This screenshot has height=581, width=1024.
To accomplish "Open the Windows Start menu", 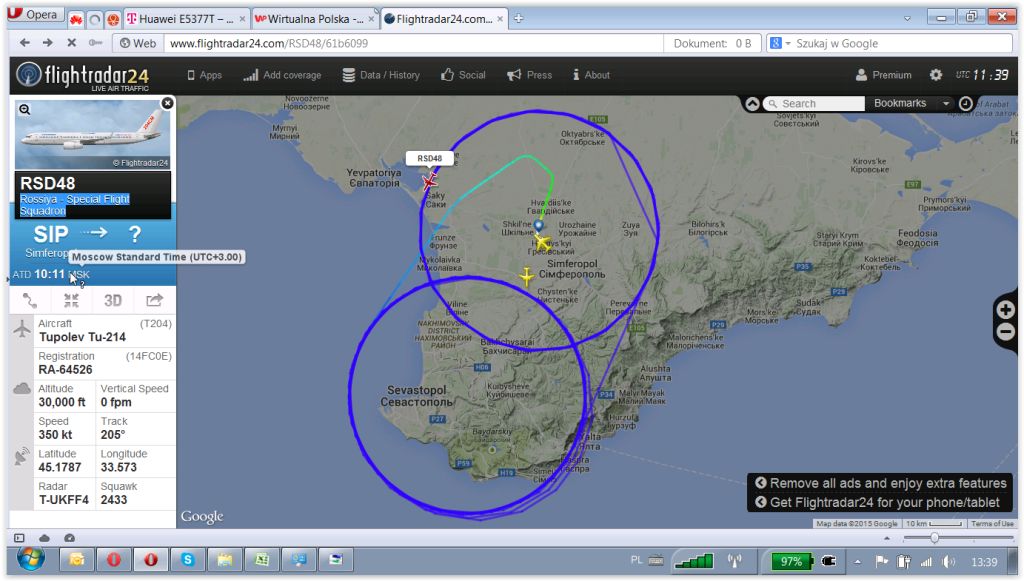I will click(x=31, y=559).
